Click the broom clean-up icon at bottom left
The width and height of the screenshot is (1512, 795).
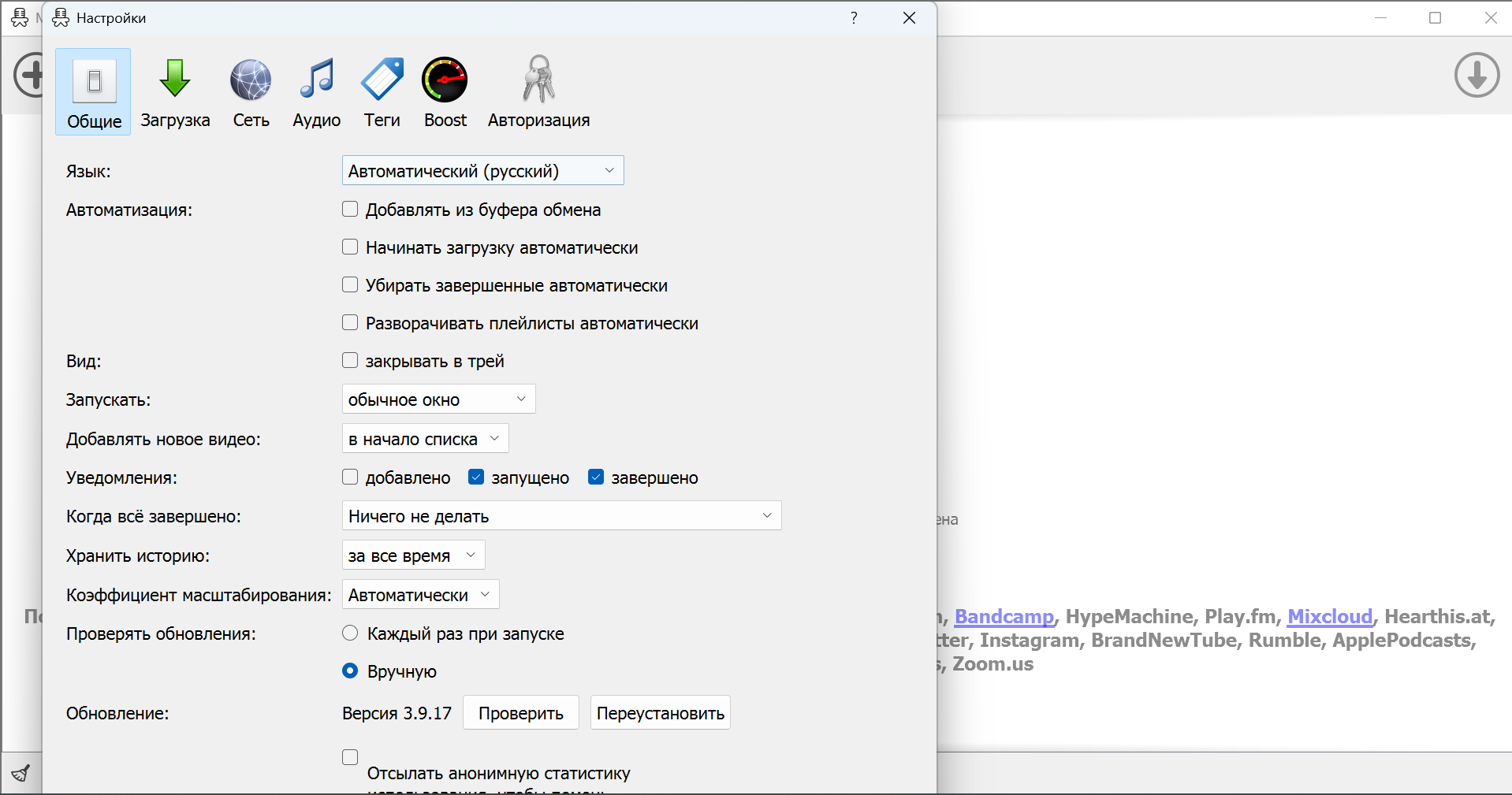tap(21, 773)
